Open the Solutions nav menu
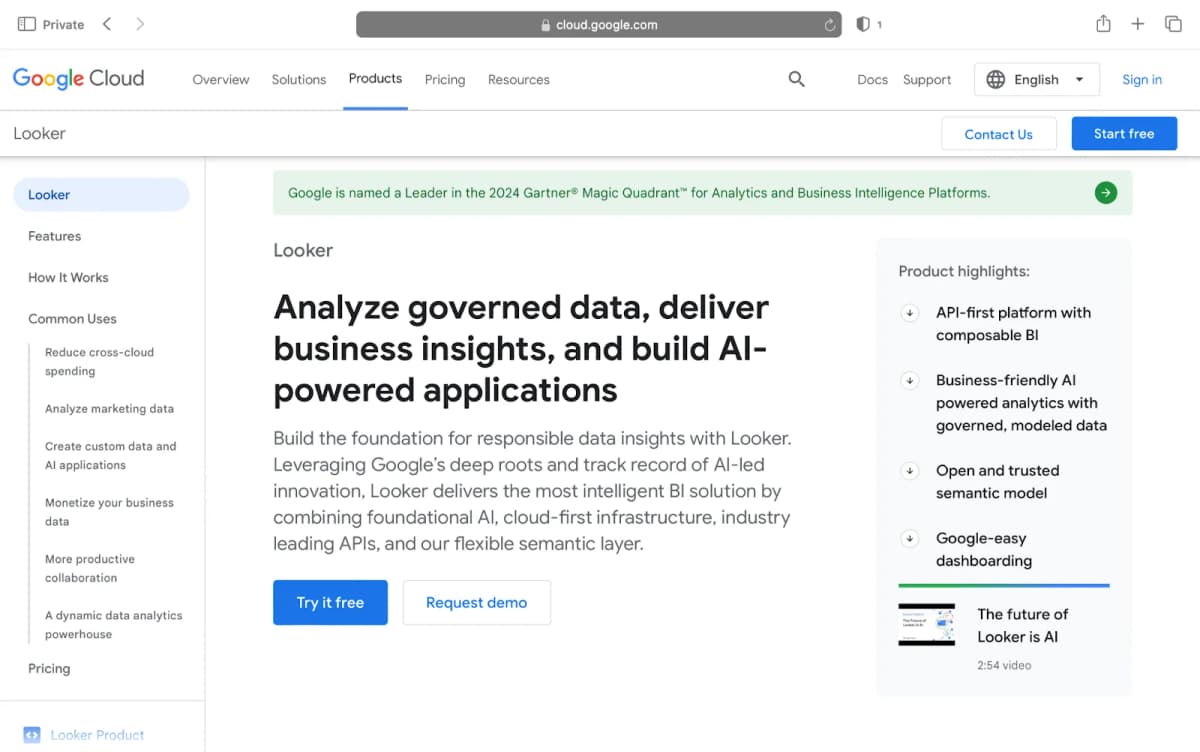Screen dimensions: 1200x752 click(299, 80)
